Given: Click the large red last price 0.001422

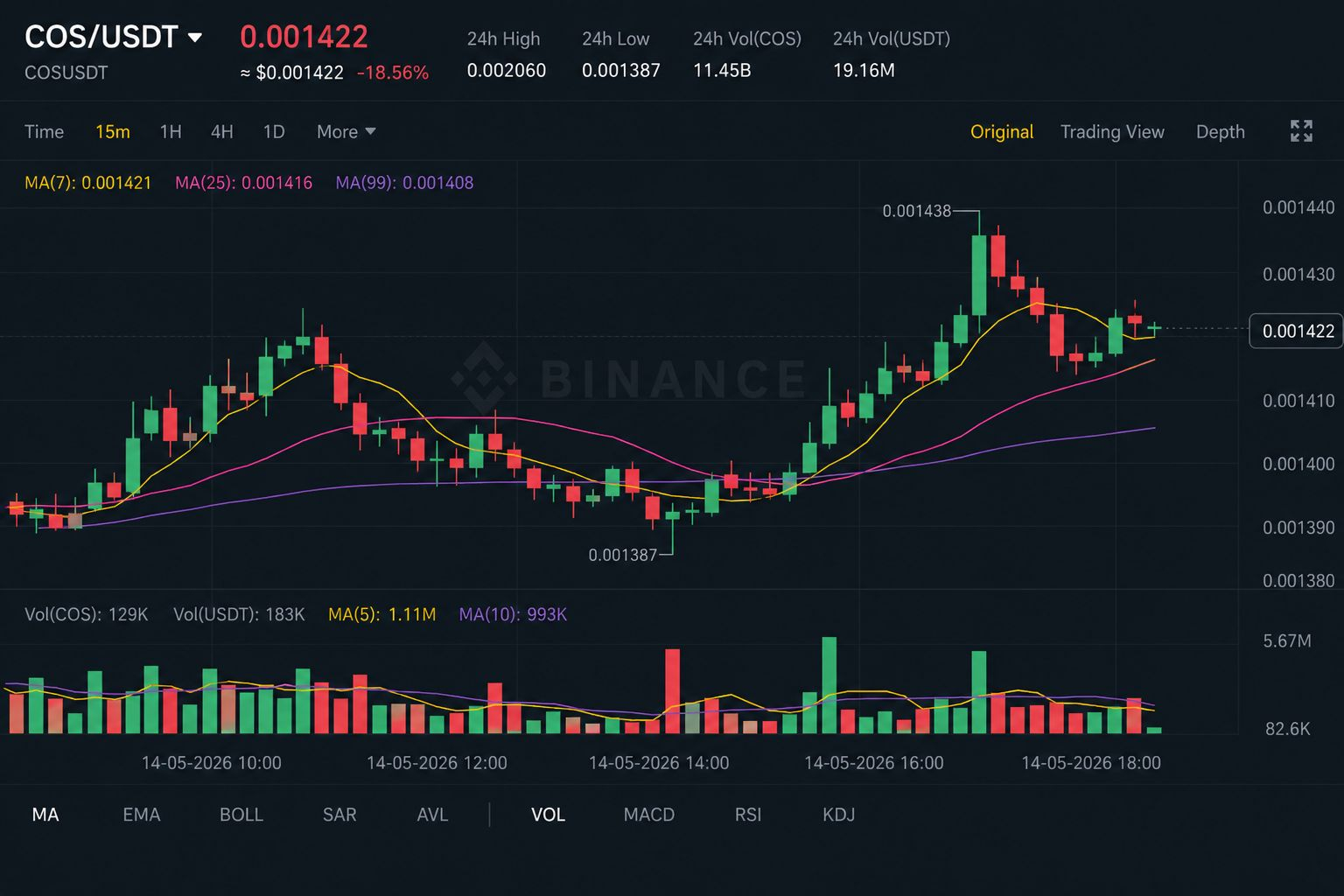Looking at the screenshot, I should click(x=304, y=37).
